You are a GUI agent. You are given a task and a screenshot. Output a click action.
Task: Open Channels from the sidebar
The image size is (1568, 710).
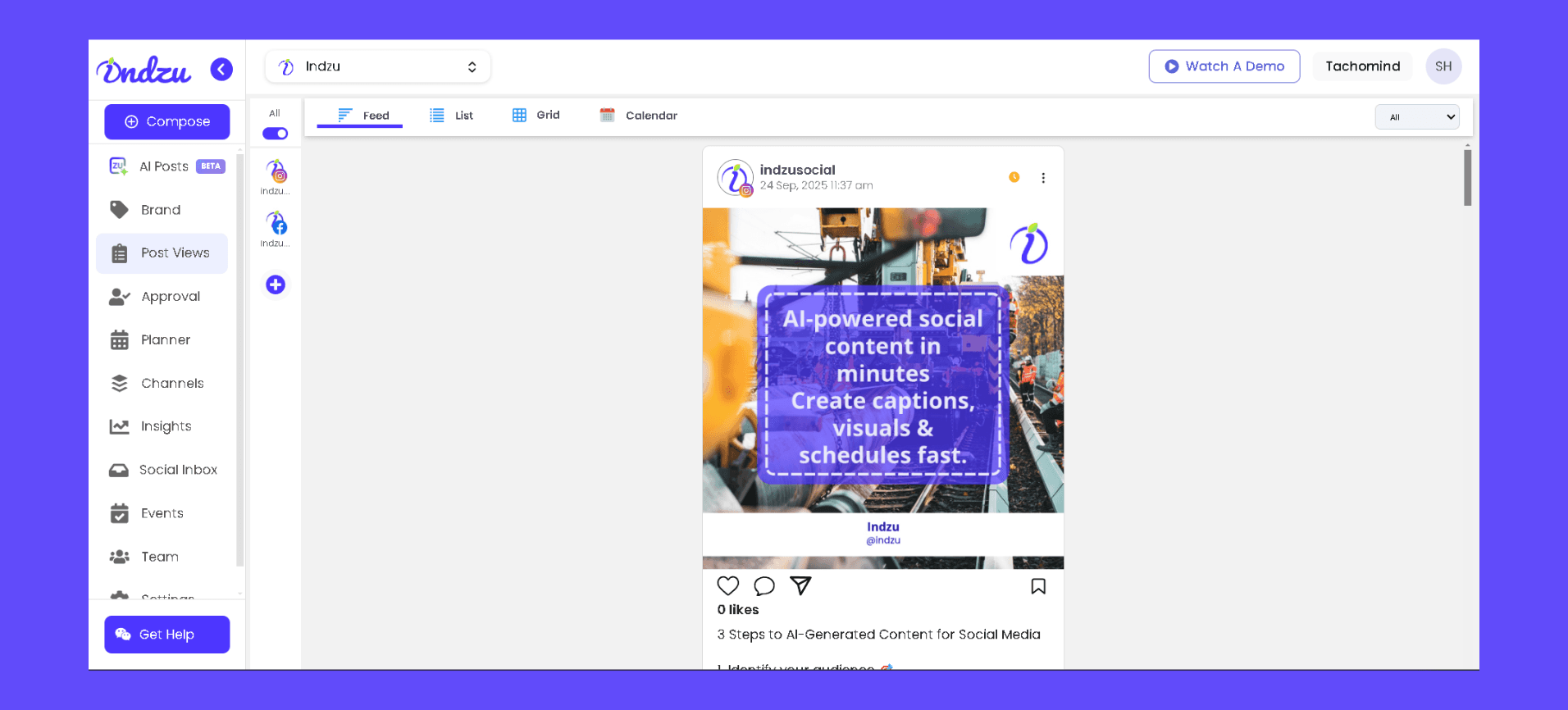[161, 383]
